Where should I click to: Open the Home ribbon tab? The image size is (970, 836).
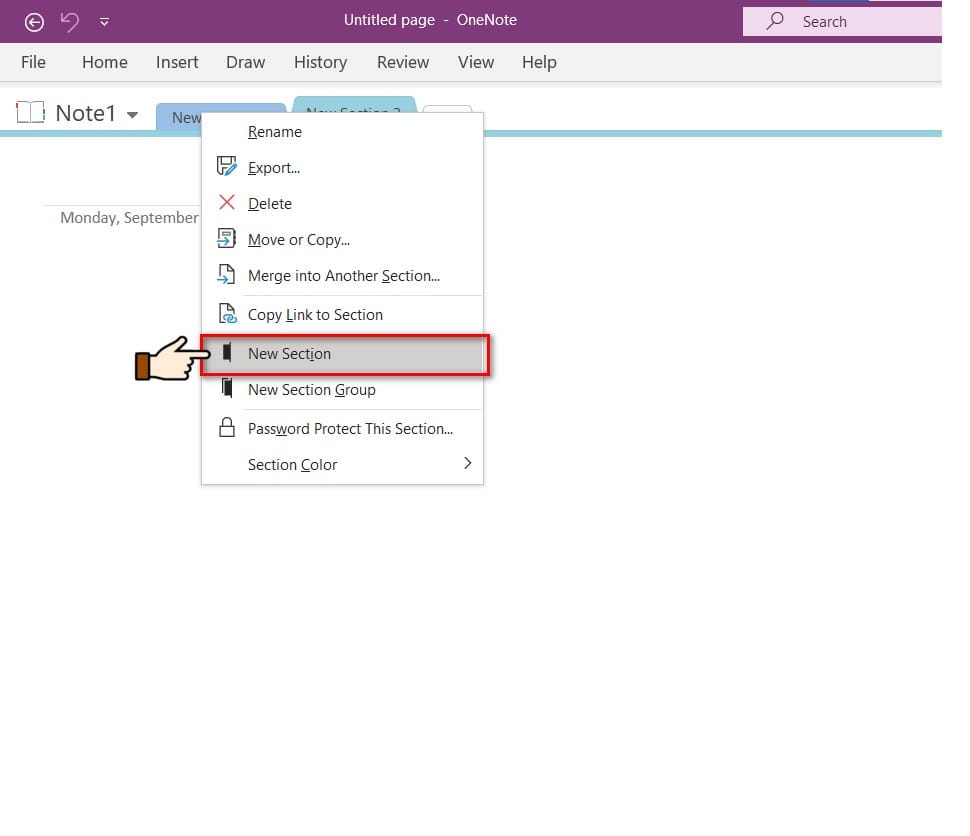tap(105, 62)
